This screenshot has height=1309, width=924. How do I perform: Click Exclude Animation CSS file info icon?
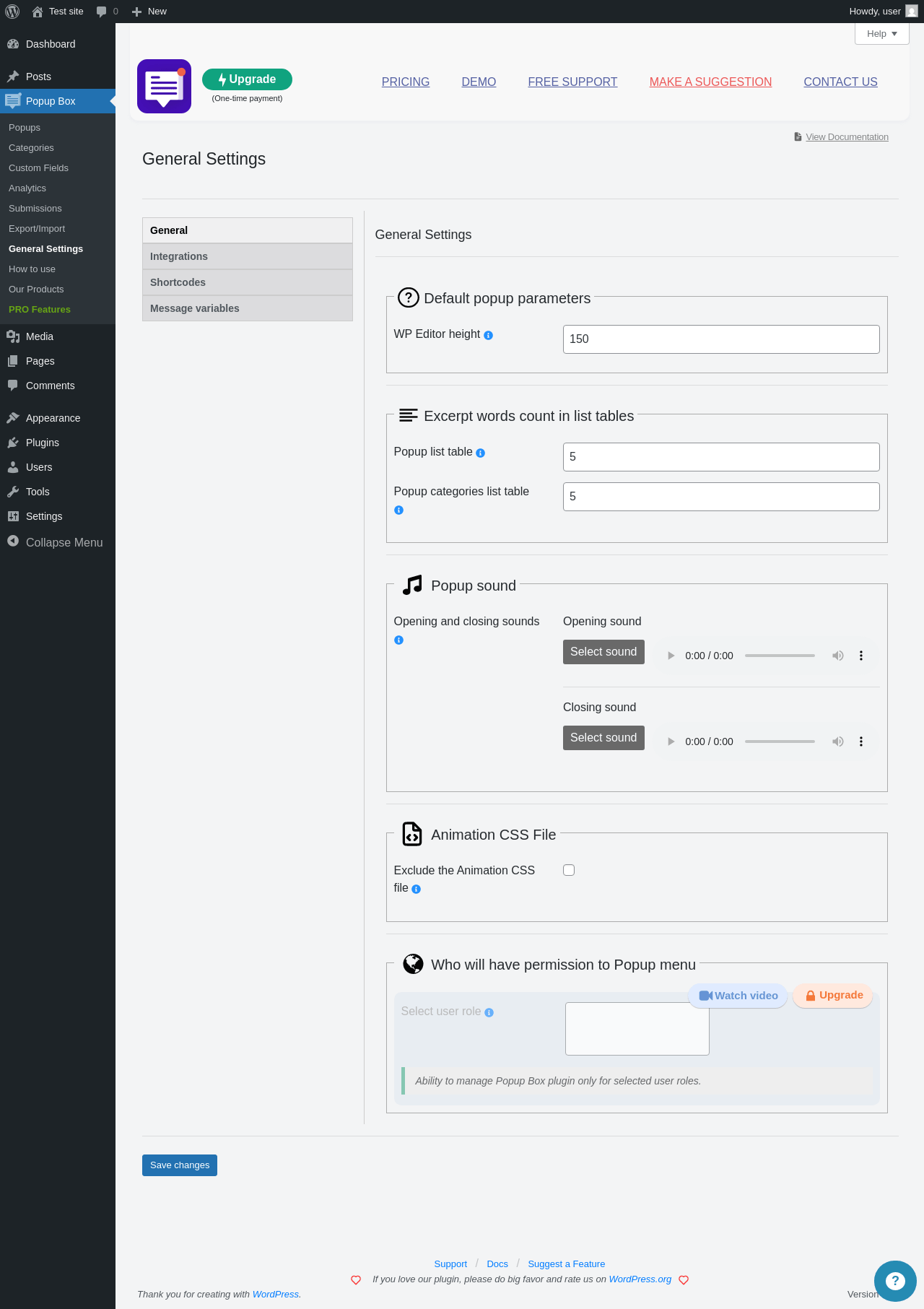point(416,889)
